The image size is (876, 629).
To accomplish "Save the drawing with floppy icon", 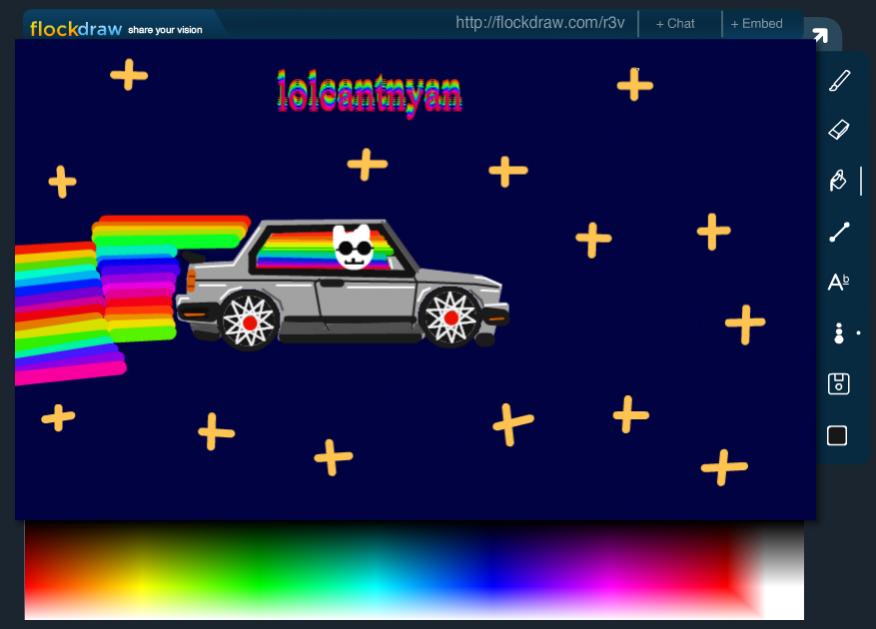I will [x=838, y=384].
